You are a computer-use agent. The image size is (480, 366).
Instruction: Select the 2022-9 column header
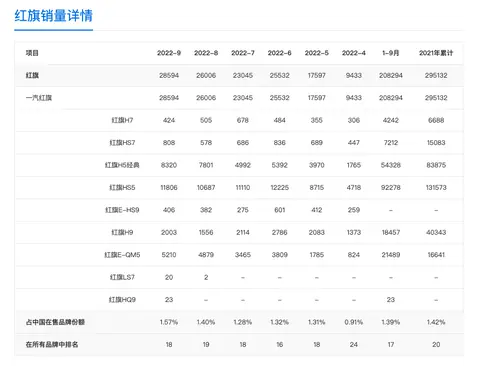169,53
